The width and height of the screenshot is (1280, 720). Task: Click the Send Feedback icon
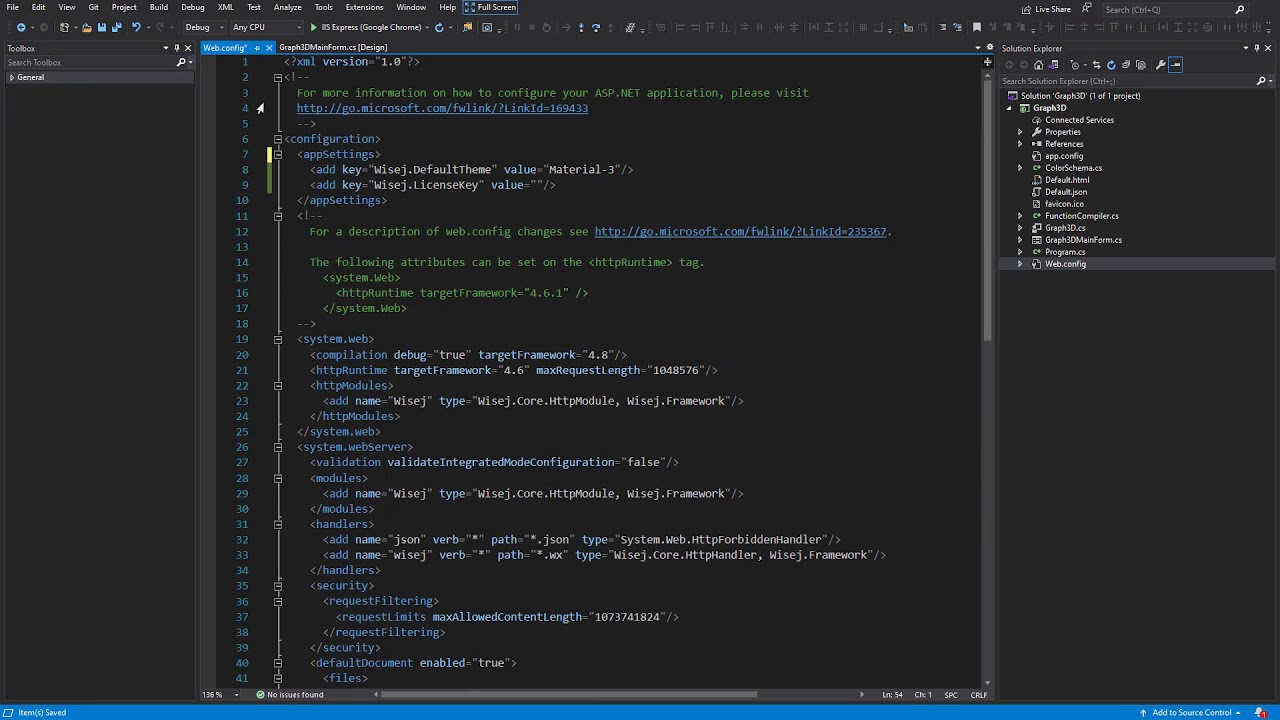point(1087,8)
